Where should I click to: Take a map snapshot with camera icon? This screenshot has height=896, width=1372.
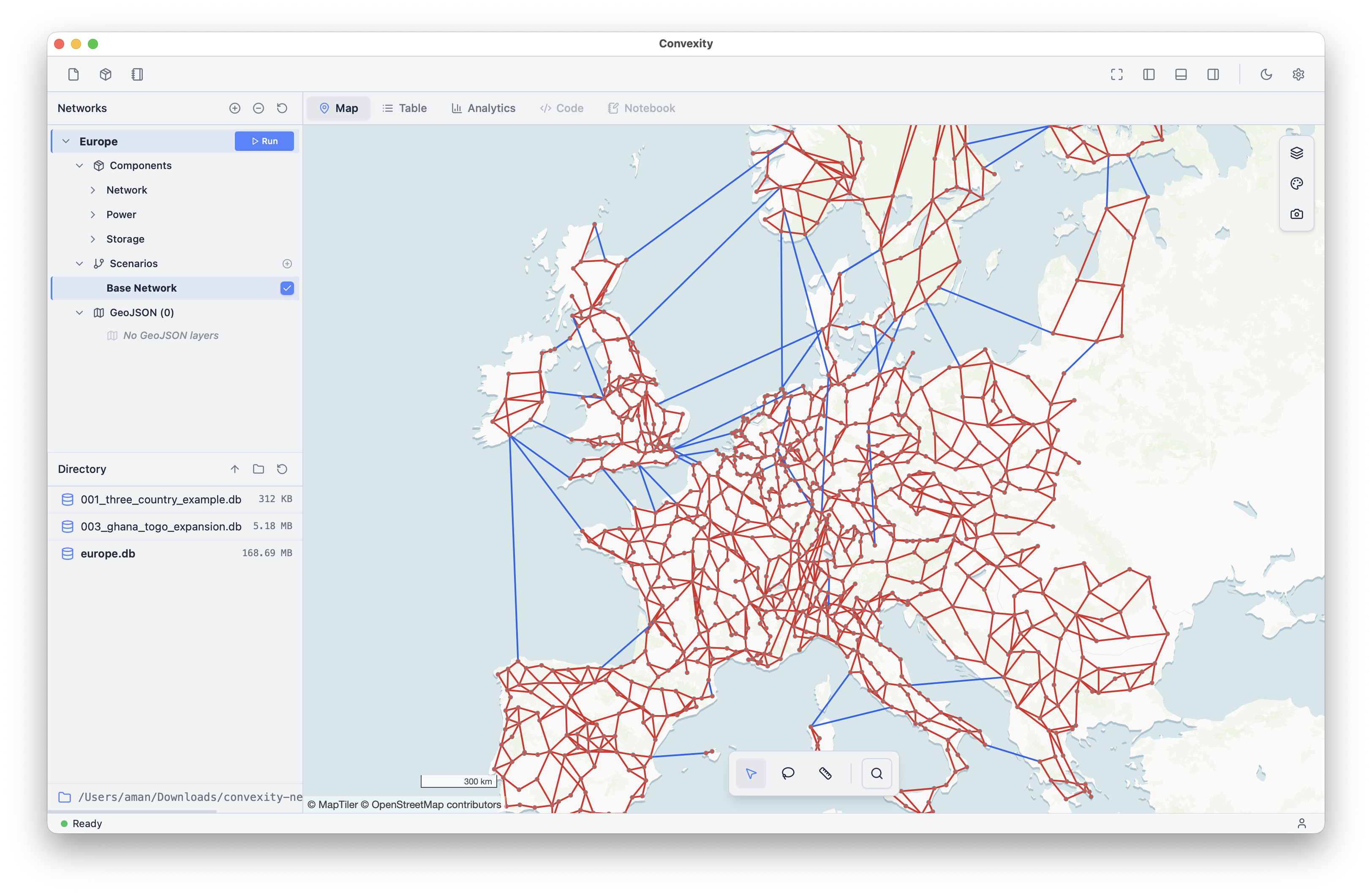pyautogui.click(x=1296, y=214)
